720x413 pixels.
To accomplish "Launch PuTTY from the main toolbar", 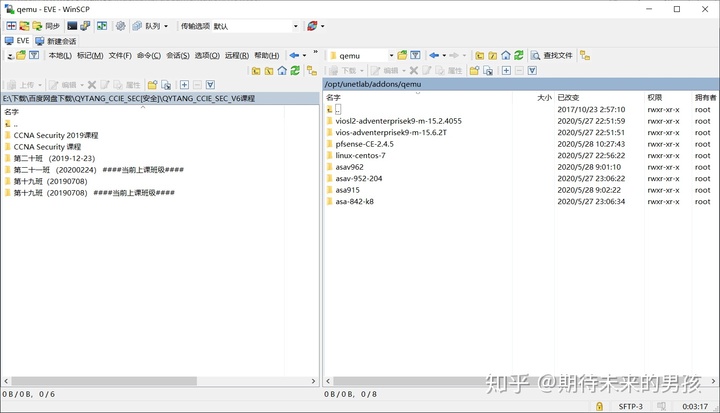I will [85, 26].
